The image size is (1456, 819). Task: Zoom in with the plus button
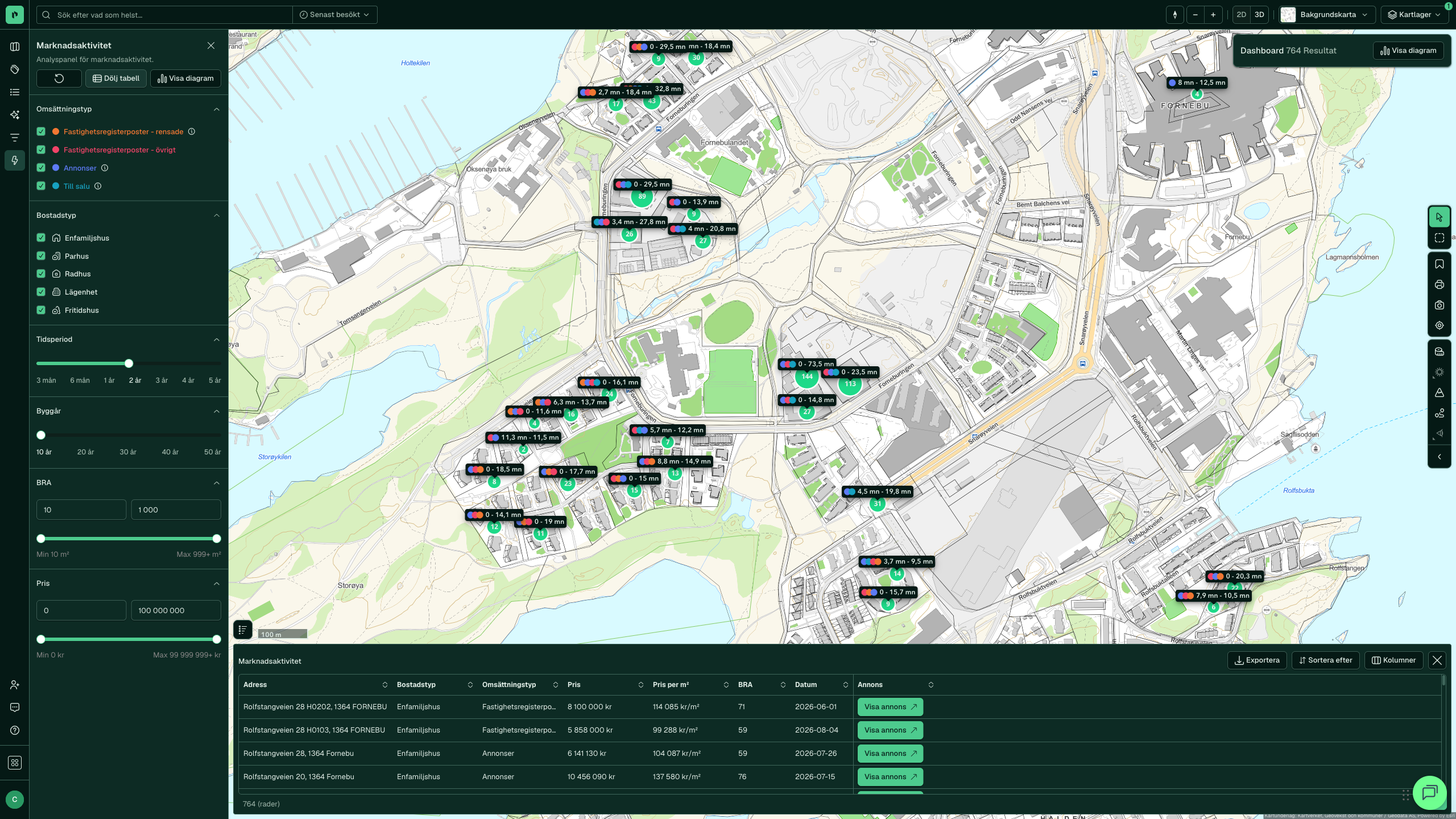click(1213, 15)
